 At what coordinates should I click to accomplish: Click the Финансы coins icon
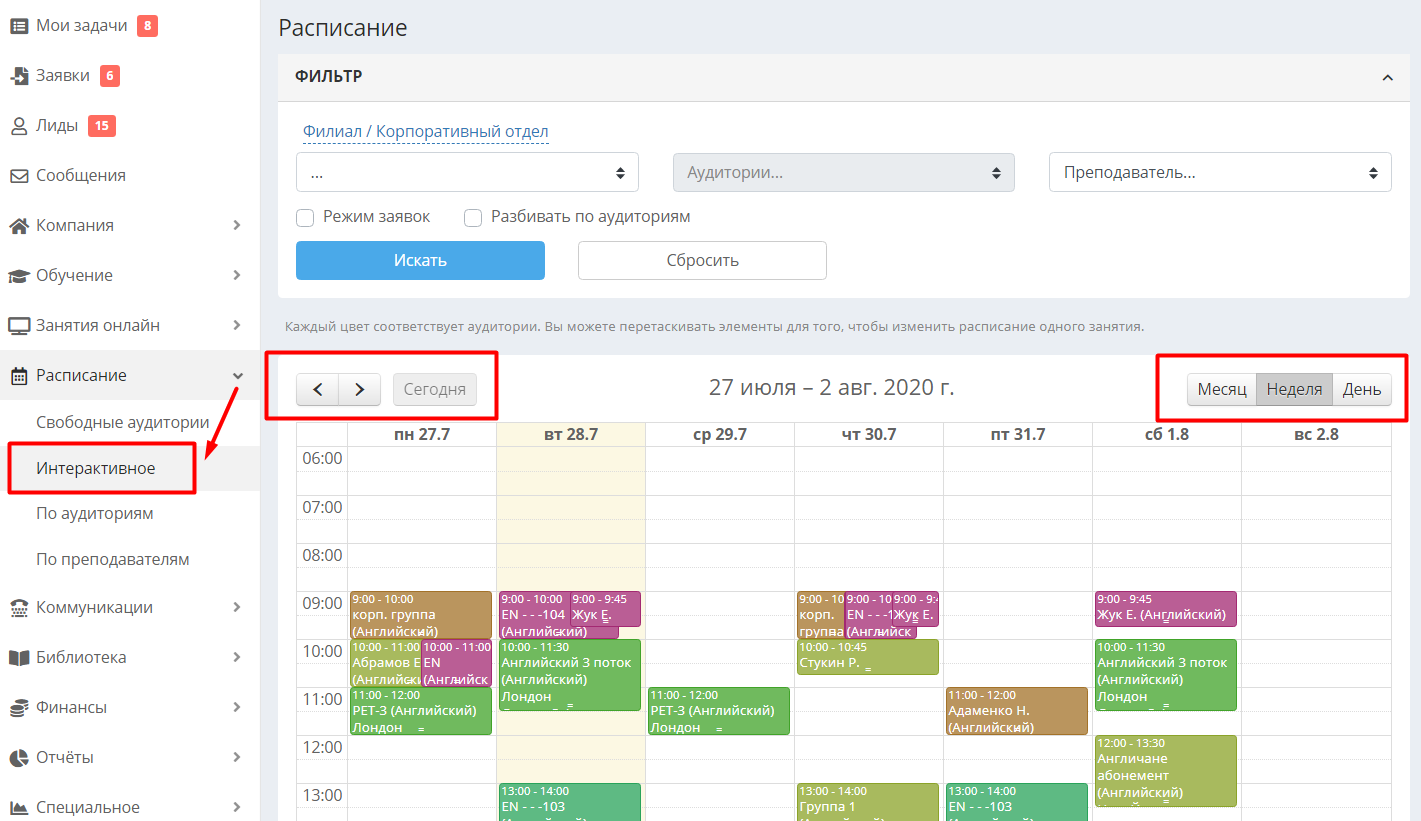click(19, 708)
